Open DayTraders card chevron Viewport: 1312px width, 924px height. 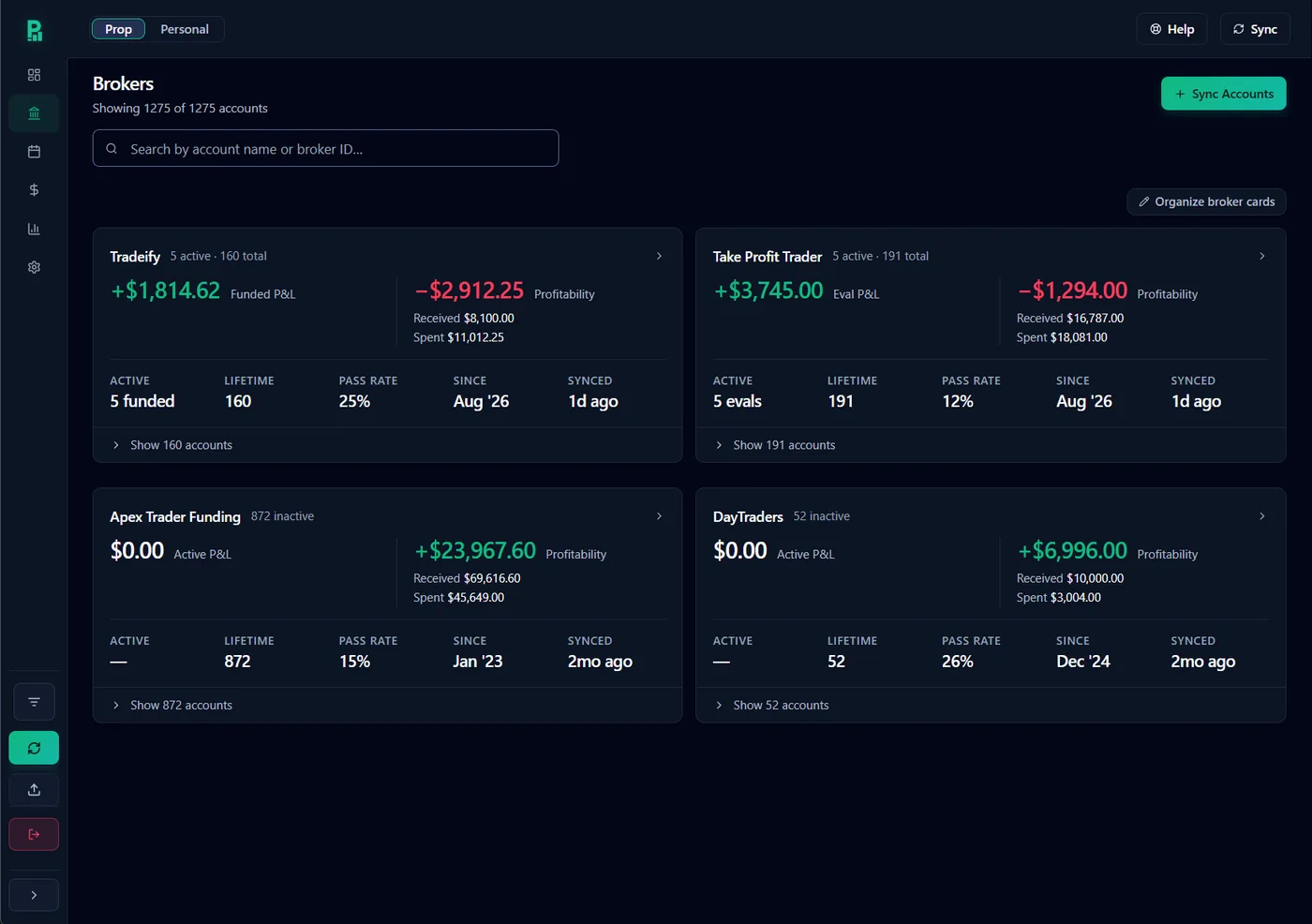[1261, 516]
